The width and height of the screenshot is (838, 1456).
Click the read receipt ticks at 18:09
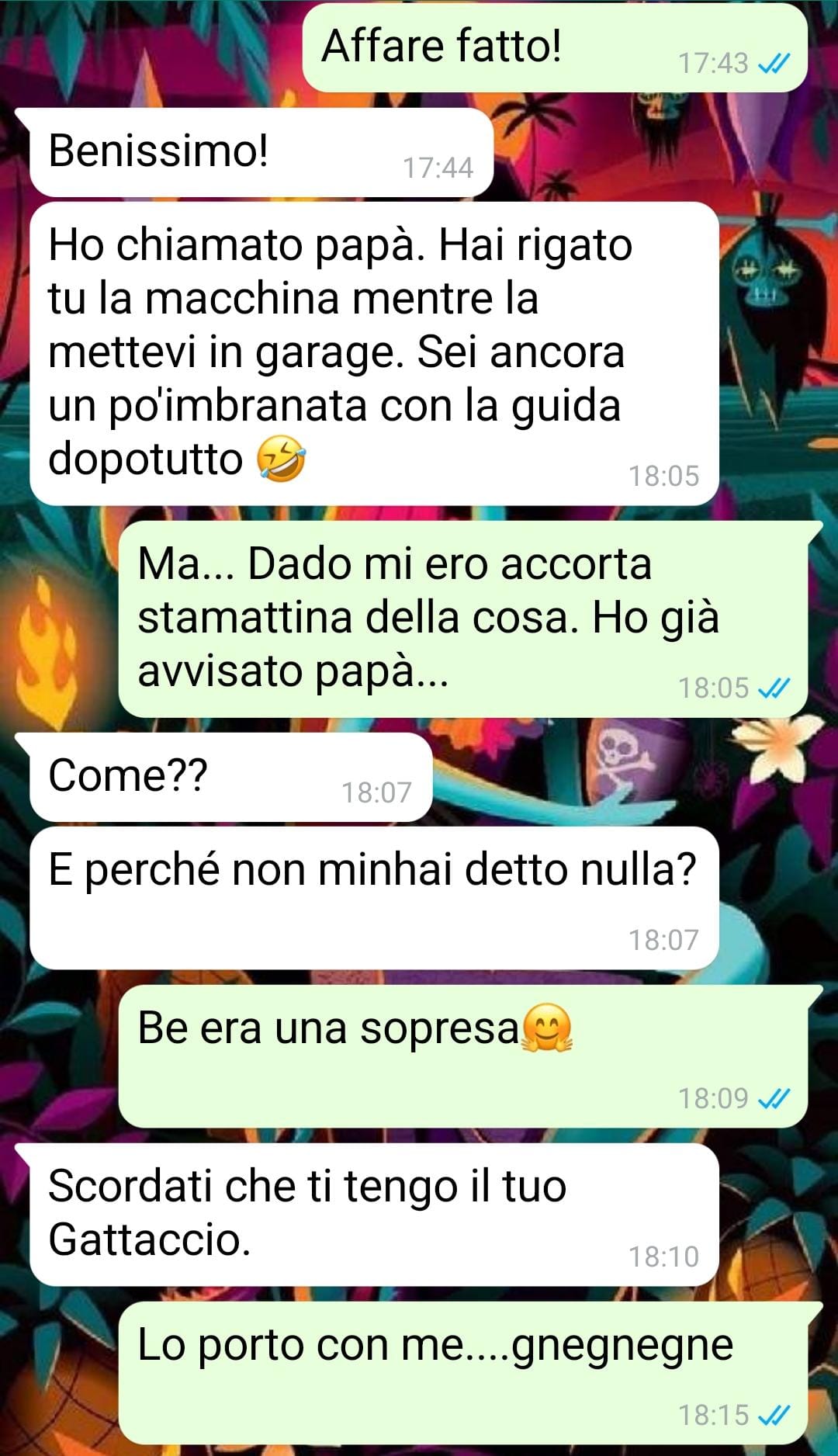coord(774,1098)
